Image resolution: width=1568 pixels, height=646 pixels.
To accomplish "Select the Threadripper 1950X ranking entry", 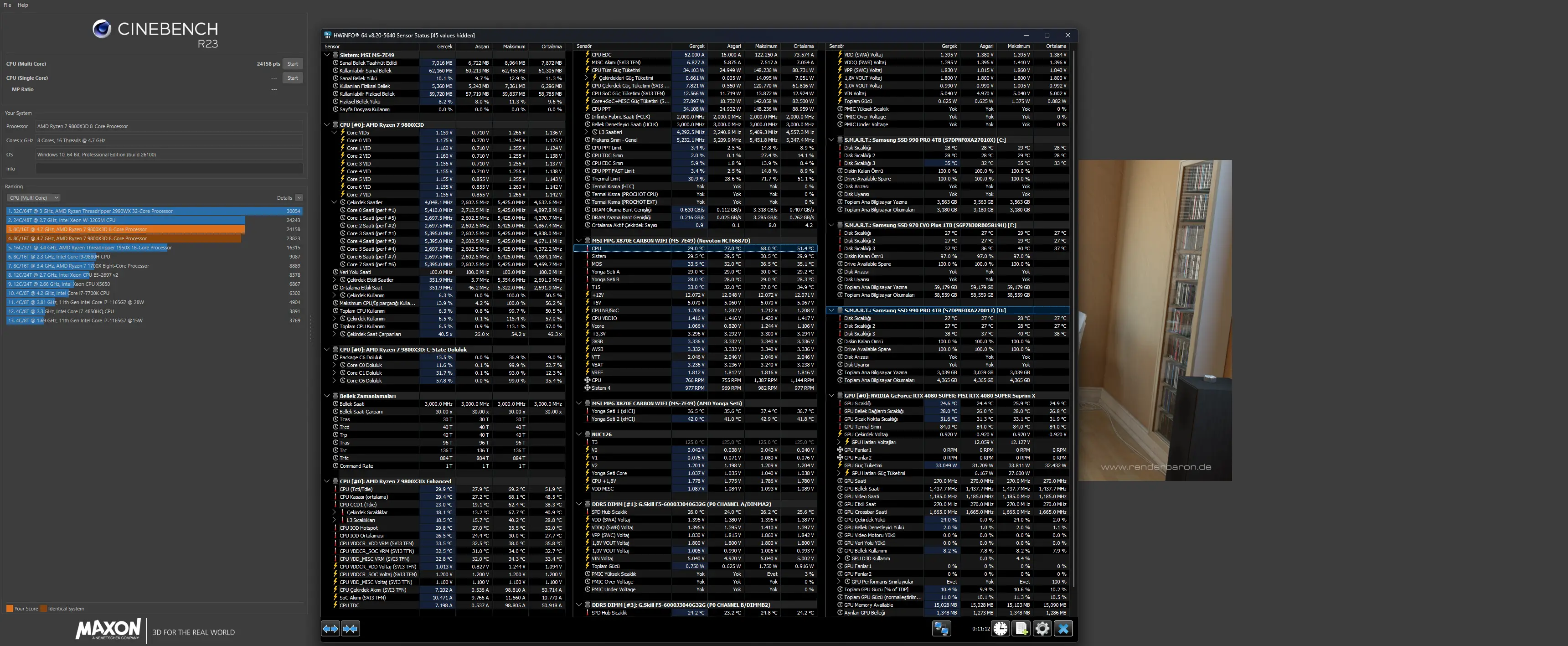I will coord(154,248).
